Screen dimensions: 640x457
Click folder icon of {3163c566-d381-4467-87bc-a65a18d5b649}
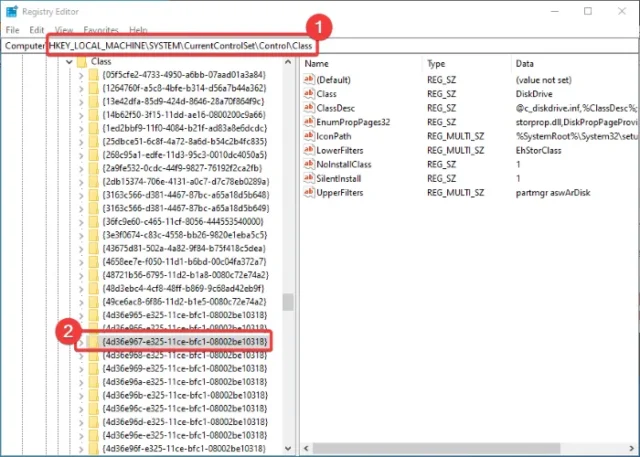(x=94, y=209)
